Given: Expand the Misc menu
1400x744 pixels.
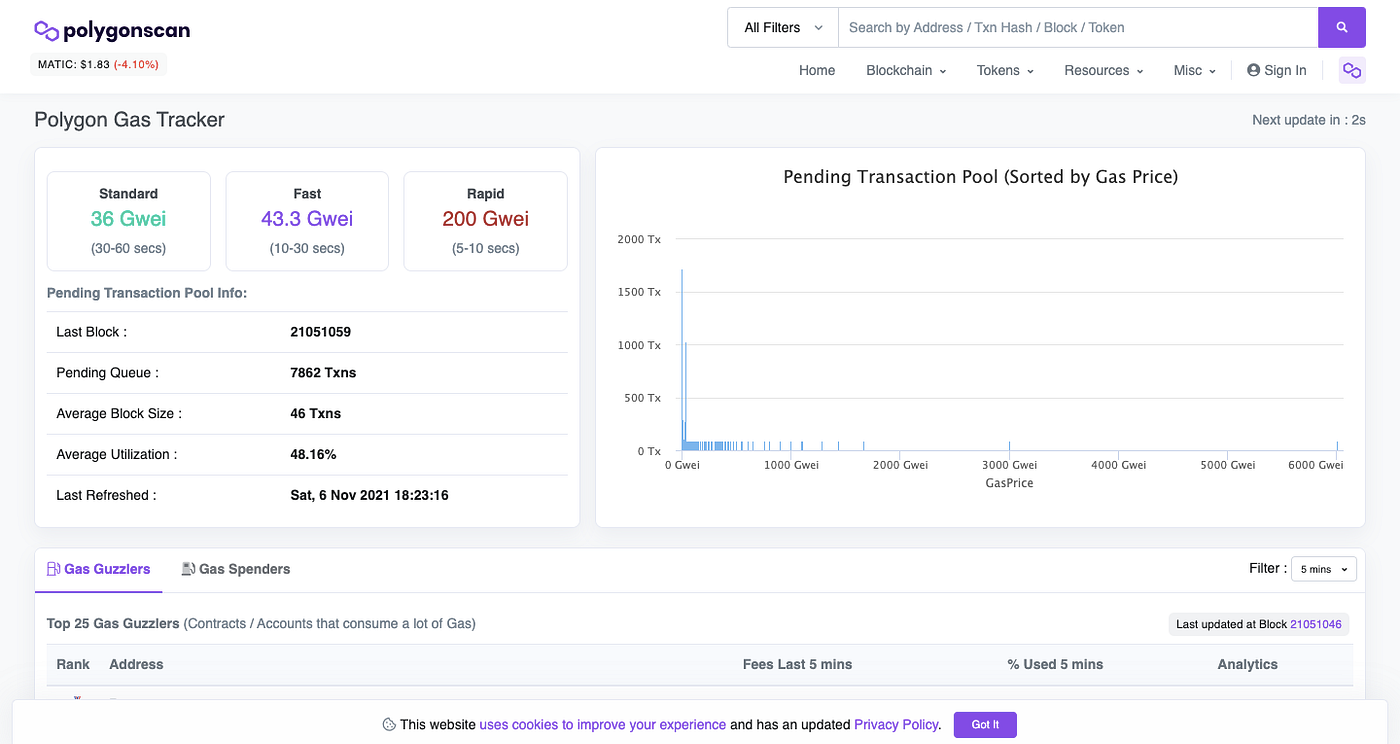Looking at the screenshot, I should coord(1195,70).
